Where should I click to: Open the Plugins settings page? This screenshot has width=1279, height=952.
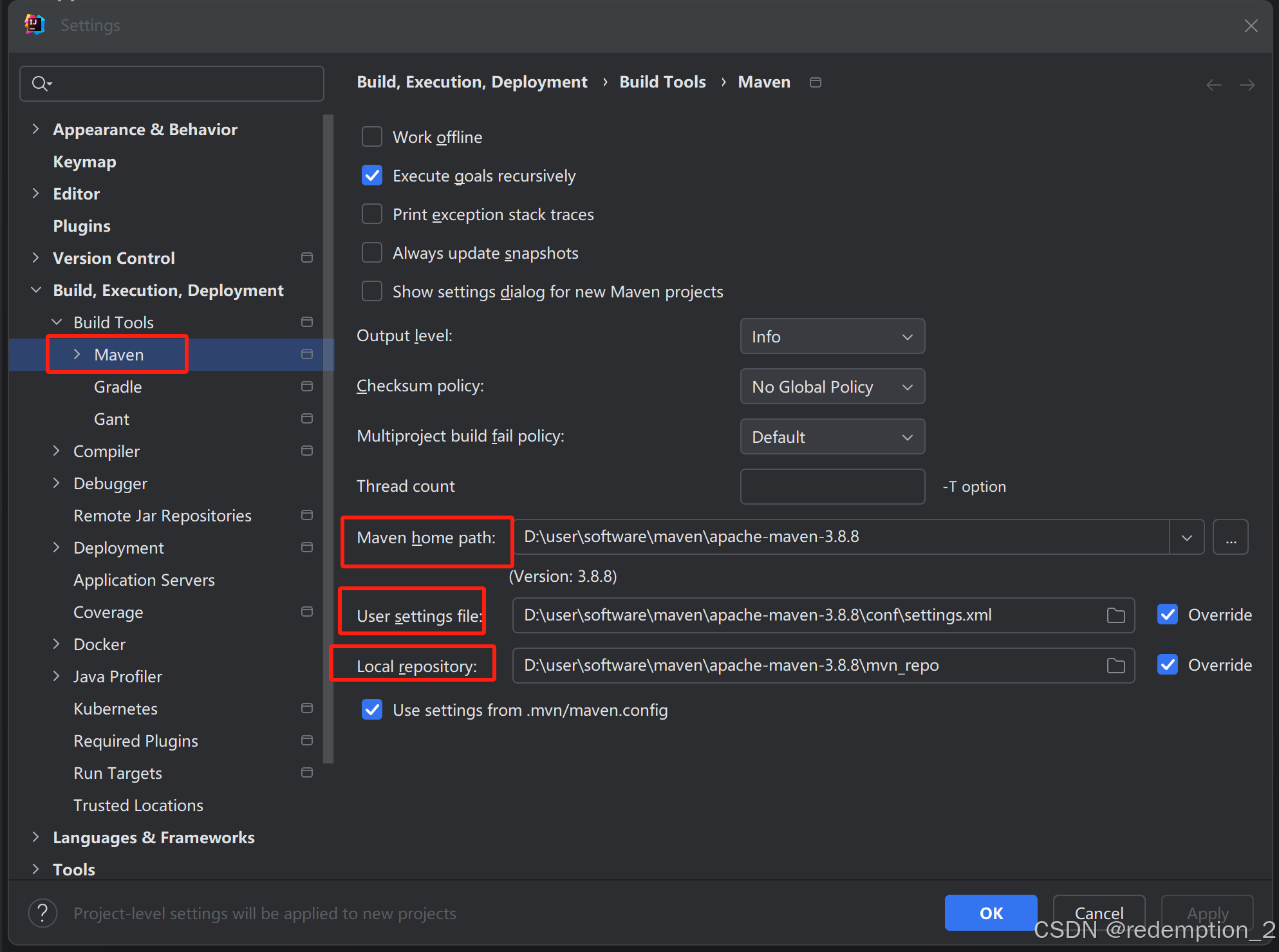(82, 226)
